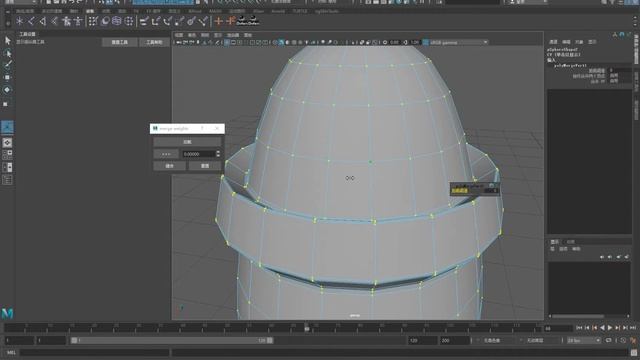Click the dotted button beside the merge weights value
The image size is (640, 360).
point(166,154)
